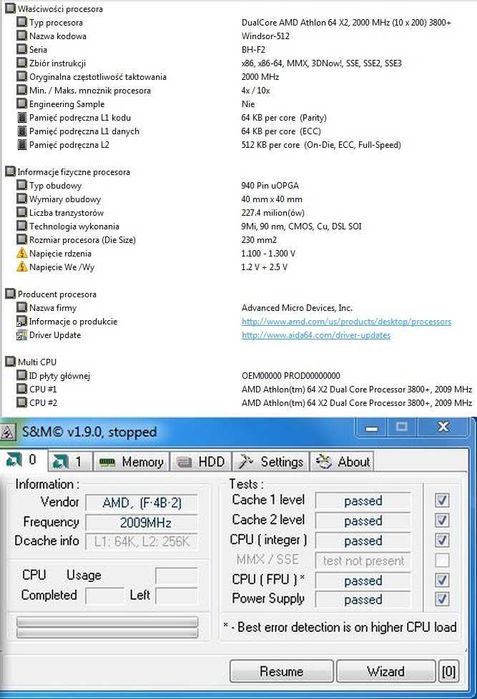Open the Settings tab

coord(270,461)
